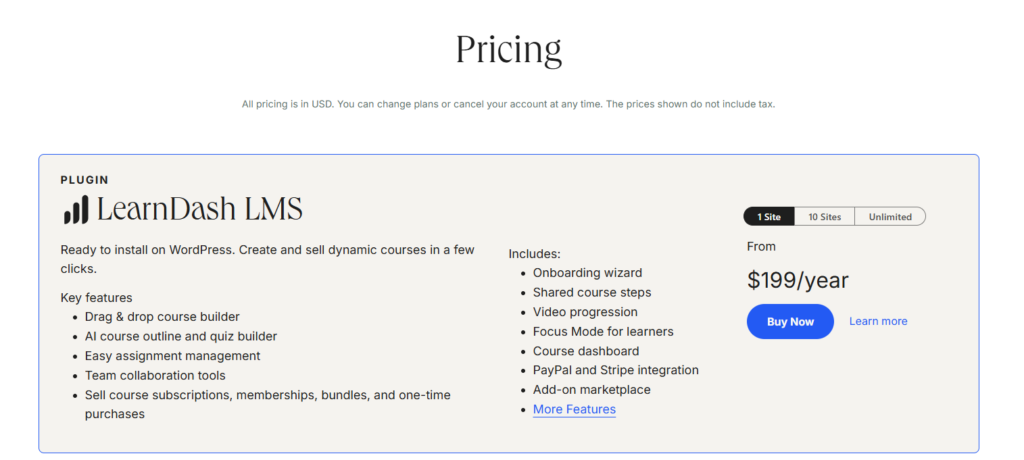Click the PLUGIN label above the title
The image size is (1024, 460).
(x=85, y=180)
